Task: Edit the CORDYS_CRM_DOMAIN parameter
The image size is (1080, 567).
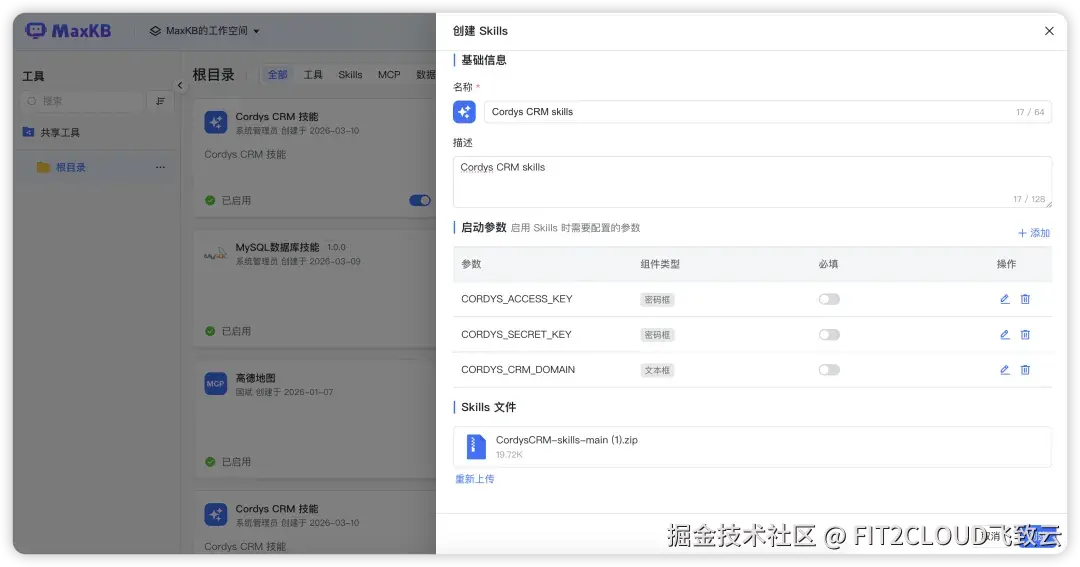Action: click(1005, 370)
